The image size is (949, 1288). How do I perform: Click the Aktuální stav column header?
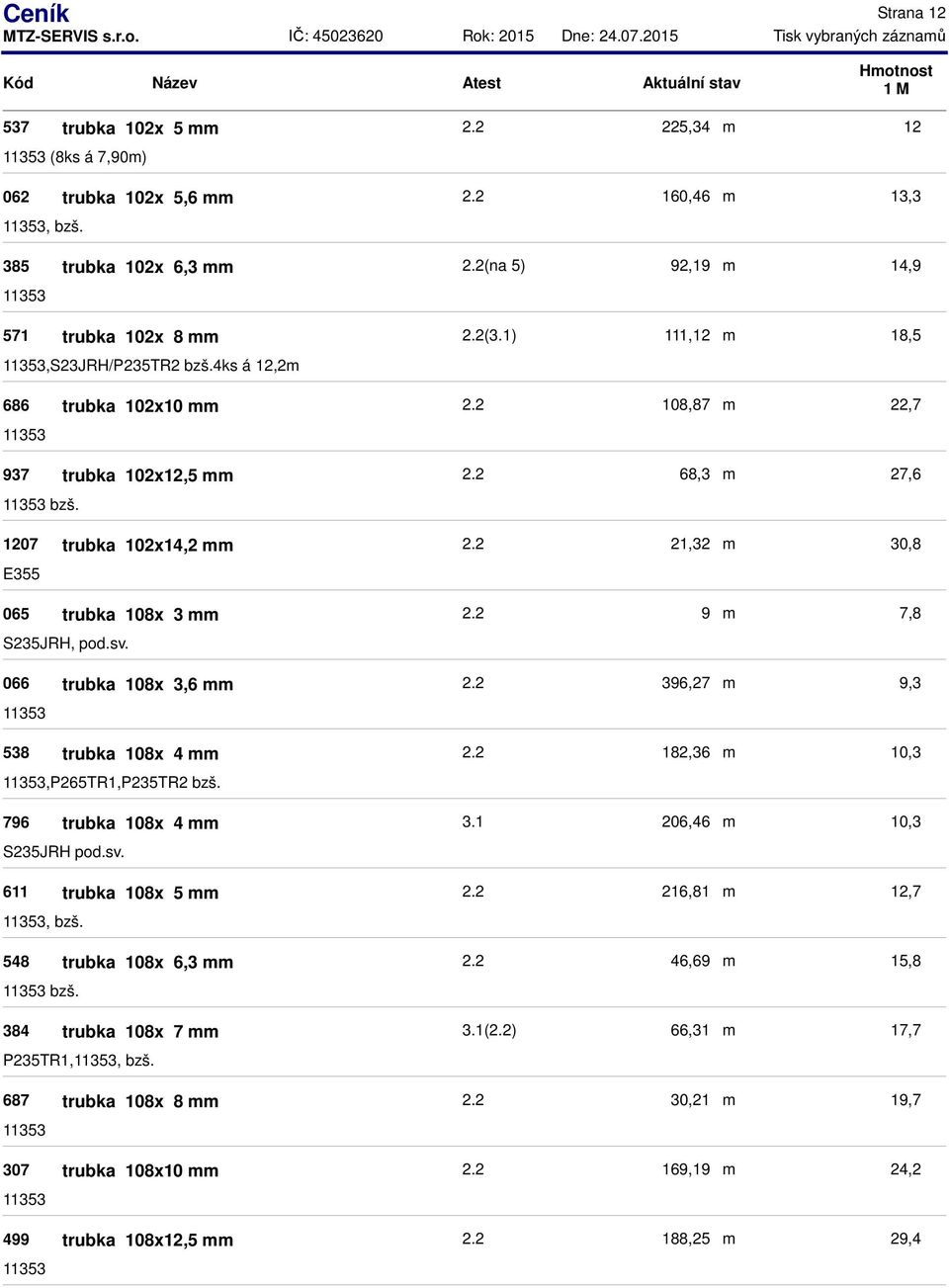(x=691, y=83)
